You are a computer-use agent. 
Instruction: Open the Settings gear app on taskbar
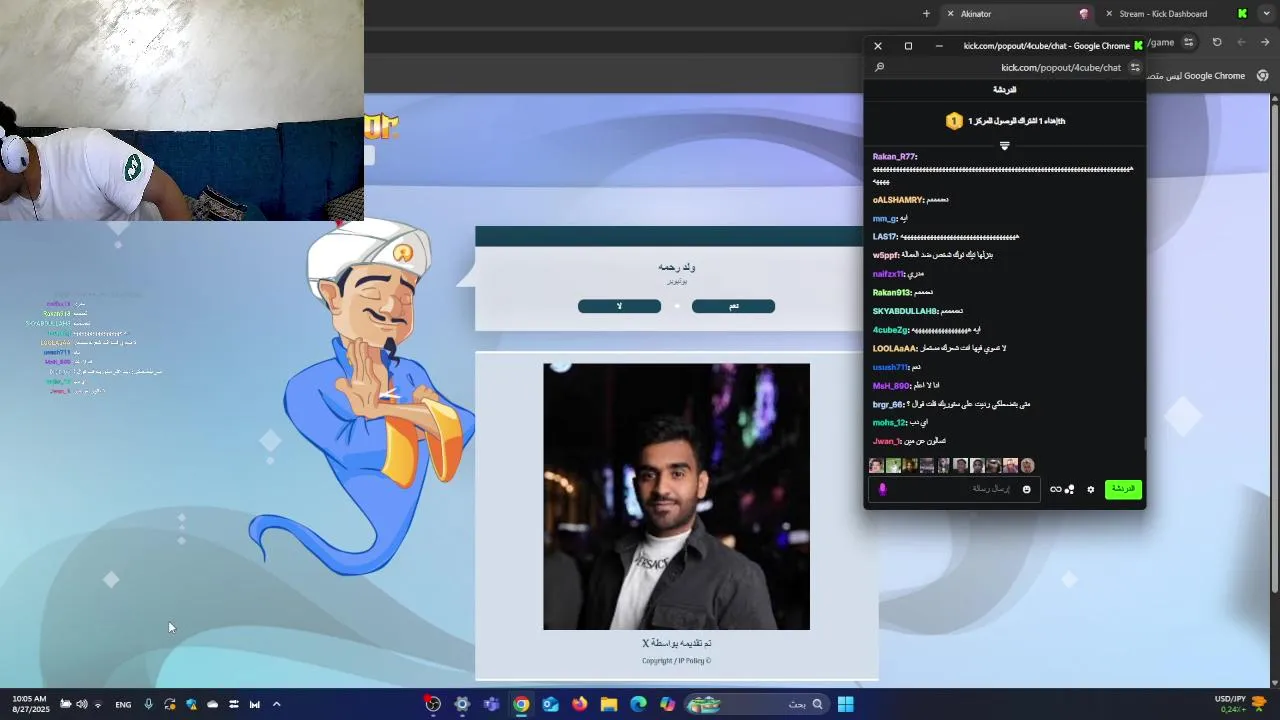(x=462, y=704)
